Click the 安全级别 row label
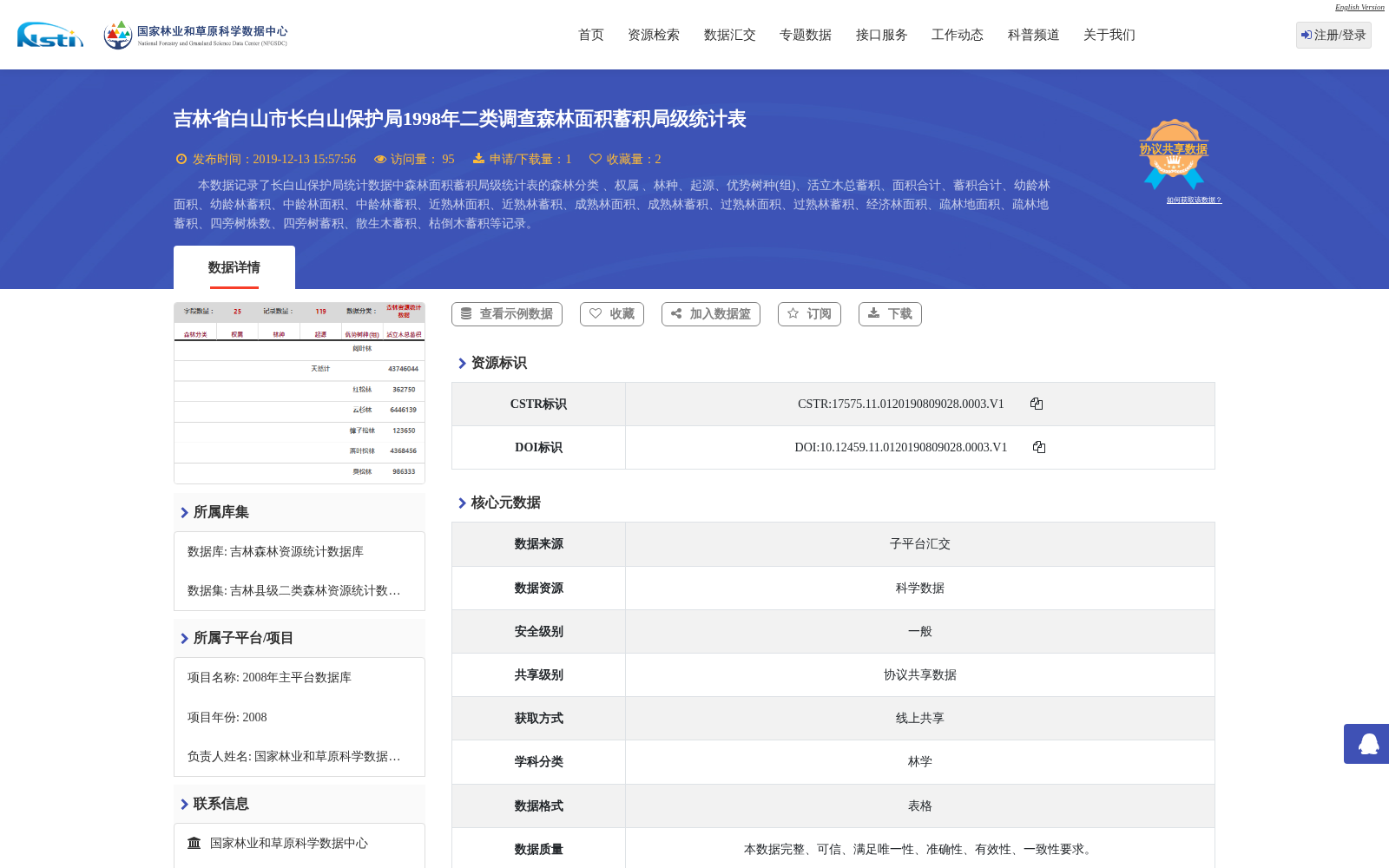Viewport: 1389px width, 868px height. click(538, 631)
